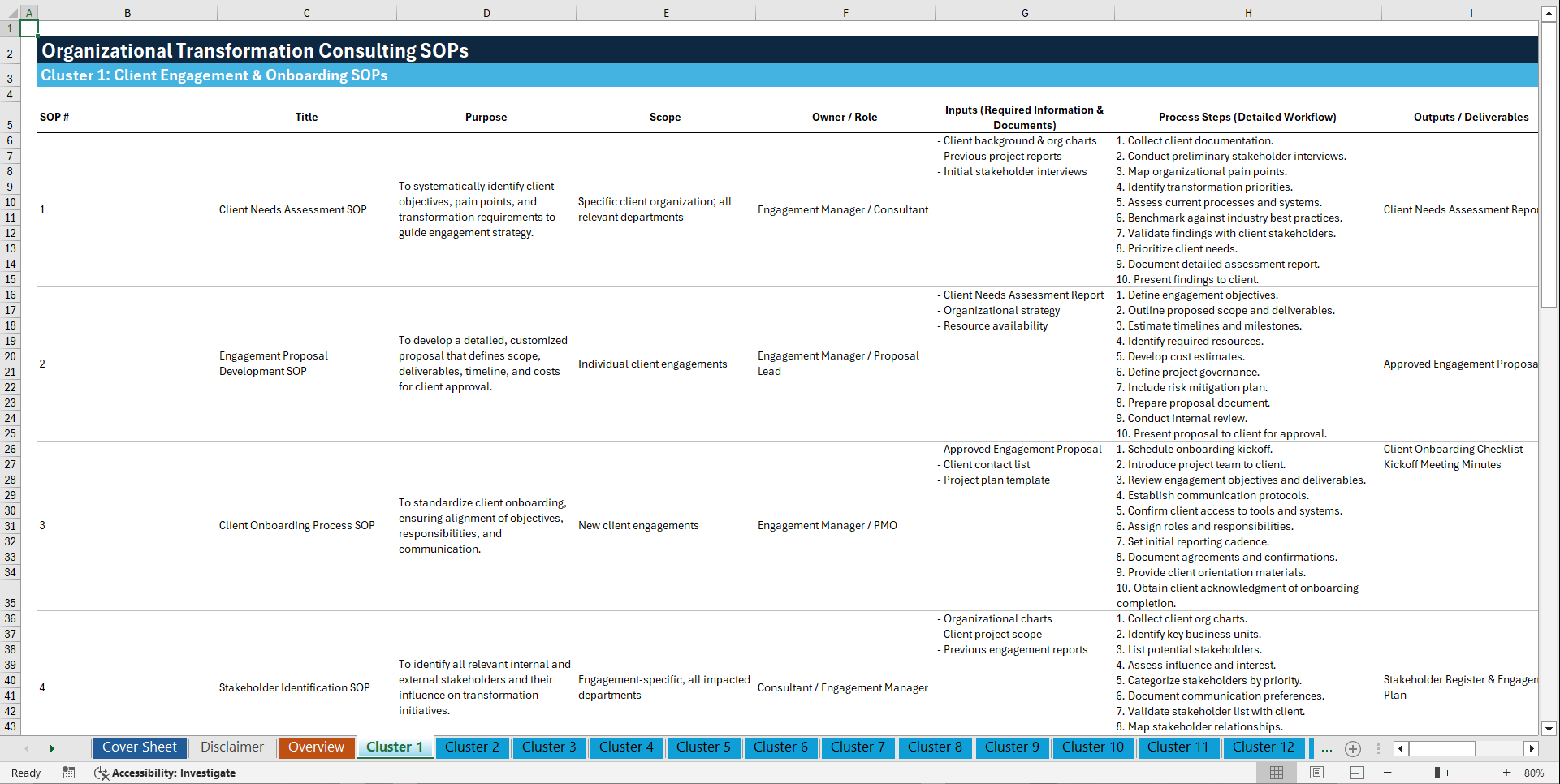Open Normal view from status bar

[x=1277, y=773]
